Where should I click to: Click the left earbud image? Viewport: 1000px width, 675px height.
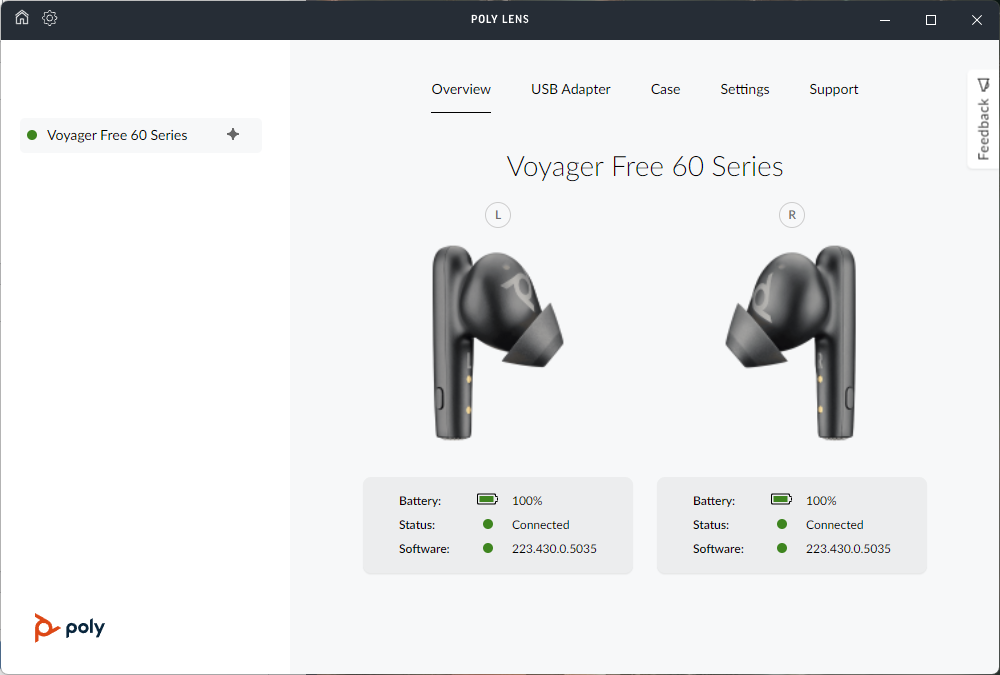pos(498,343)
